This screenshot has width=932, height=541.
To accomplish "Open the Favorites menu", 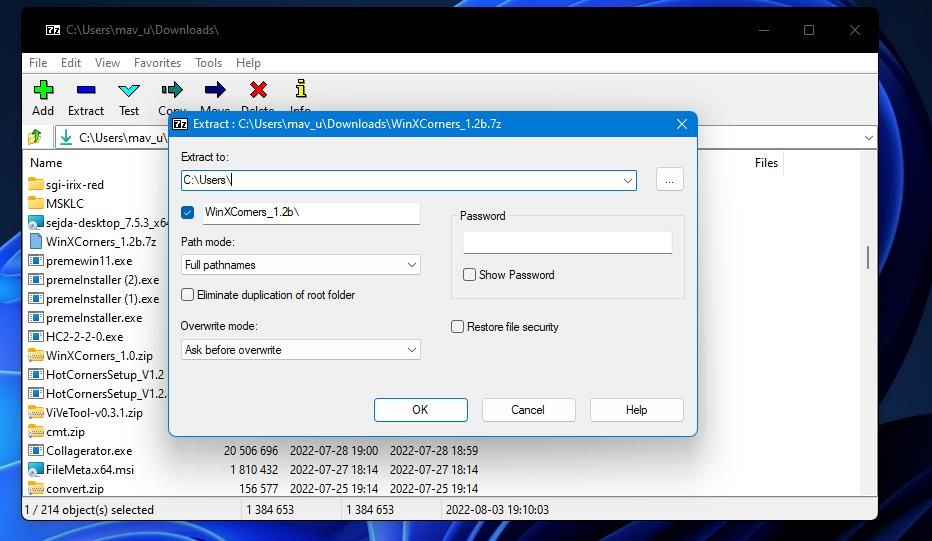I will point(158,62).
